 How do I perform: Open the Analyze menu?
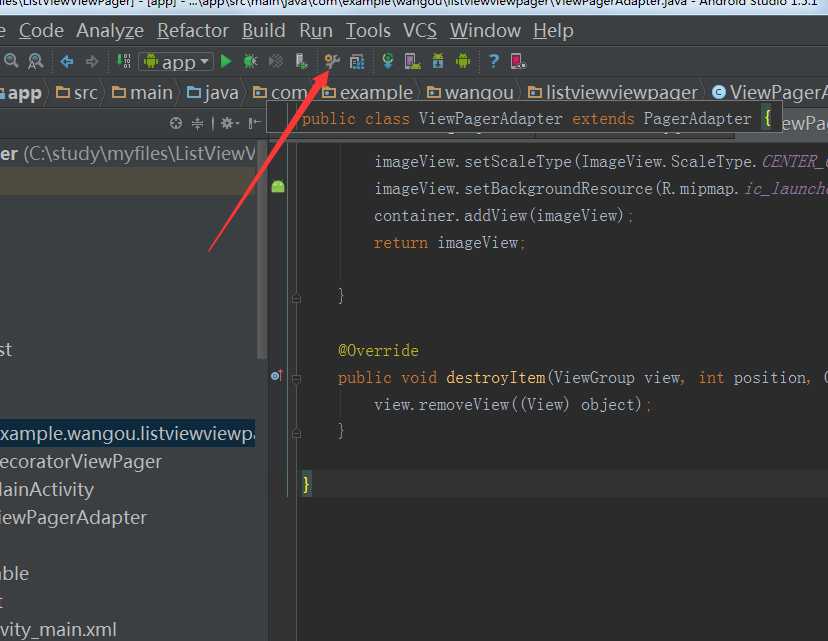[110, 31]
